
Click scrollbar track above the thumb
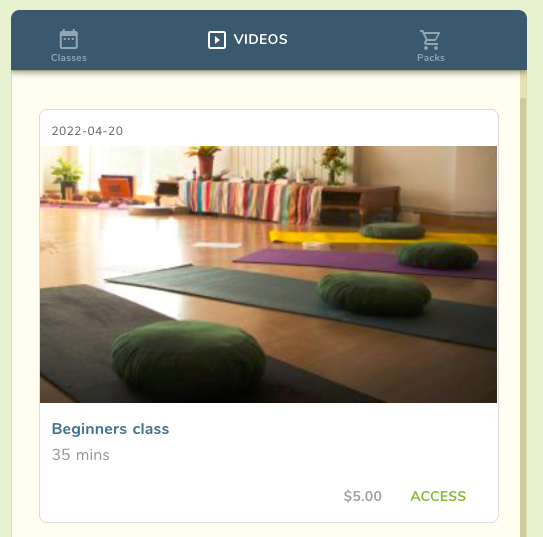523,84
